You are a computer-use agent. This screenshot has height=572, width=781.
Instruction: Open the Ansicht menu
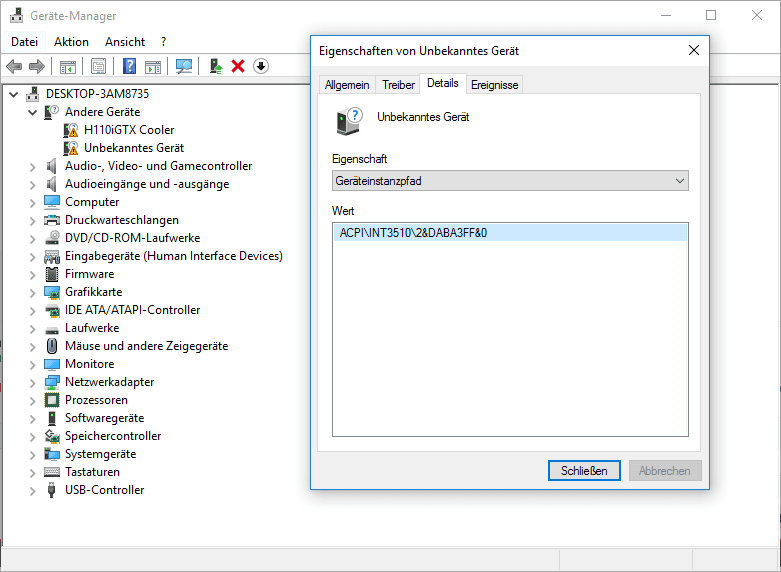point(125,42)
